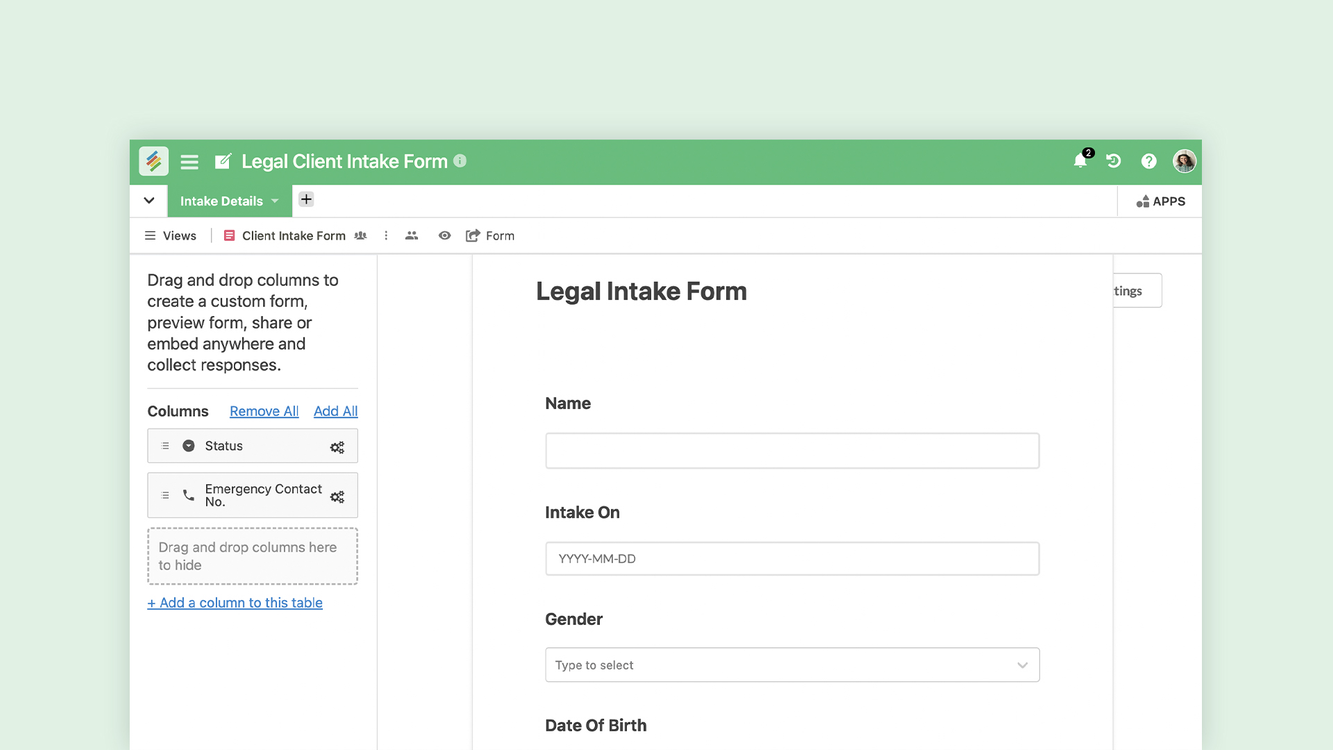Open the revision history icon
The width and height of the screenshot is (1333, 750).
(x=1113, y=161)
